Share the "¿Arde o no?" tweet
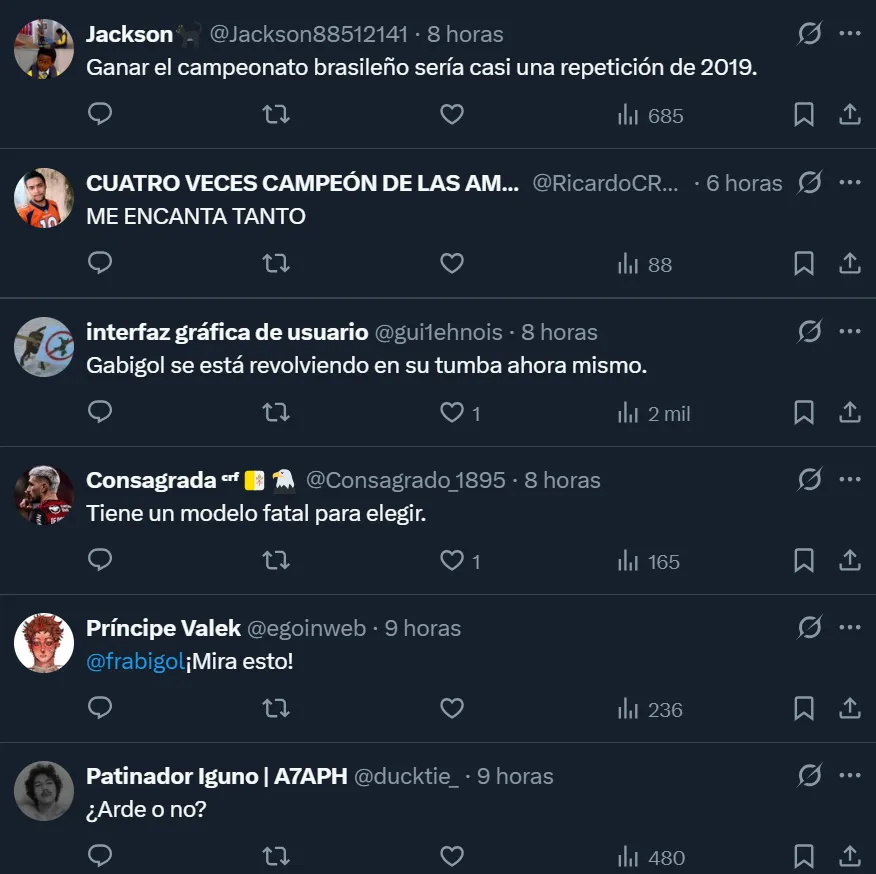The image size is (876, 874). (x=850, y=856)
